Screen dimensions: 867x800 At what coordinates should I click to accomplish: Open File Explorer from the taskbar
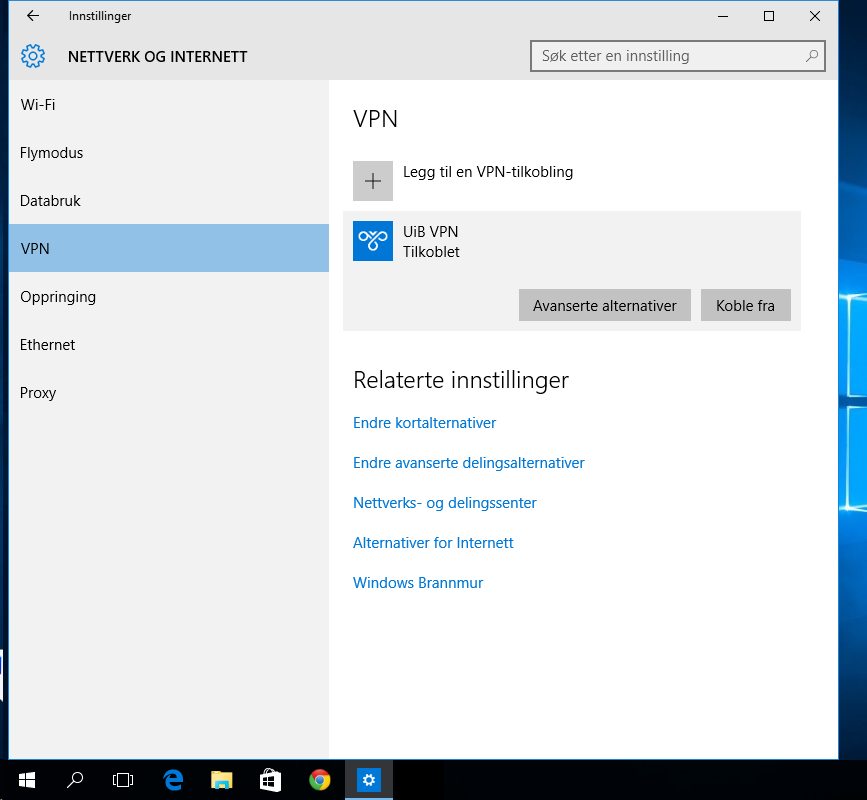222,780
